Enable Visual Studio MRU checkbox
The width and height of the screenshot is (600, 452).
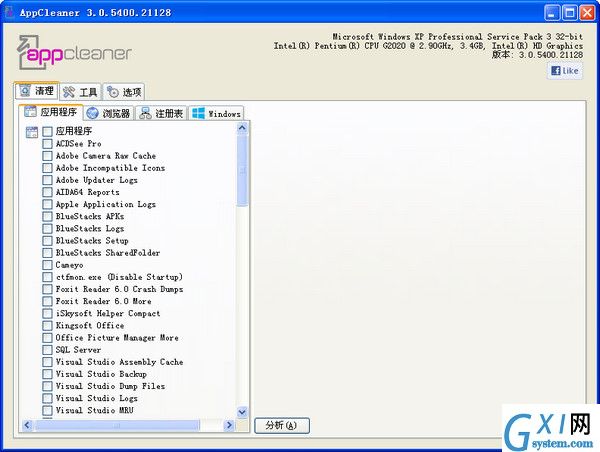tap(47, 411)
